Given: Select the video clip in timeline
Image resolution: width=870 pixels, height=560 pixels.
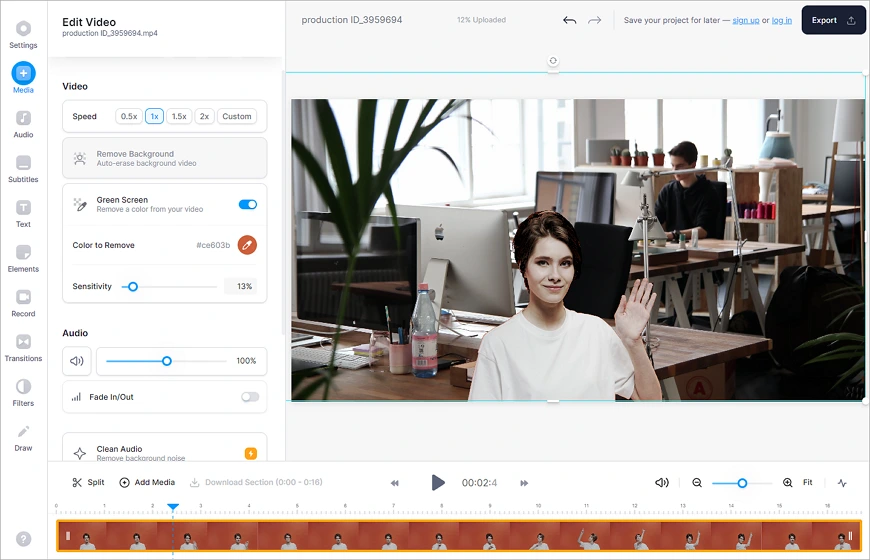Looking at the screenshot, I should (459, 536).
